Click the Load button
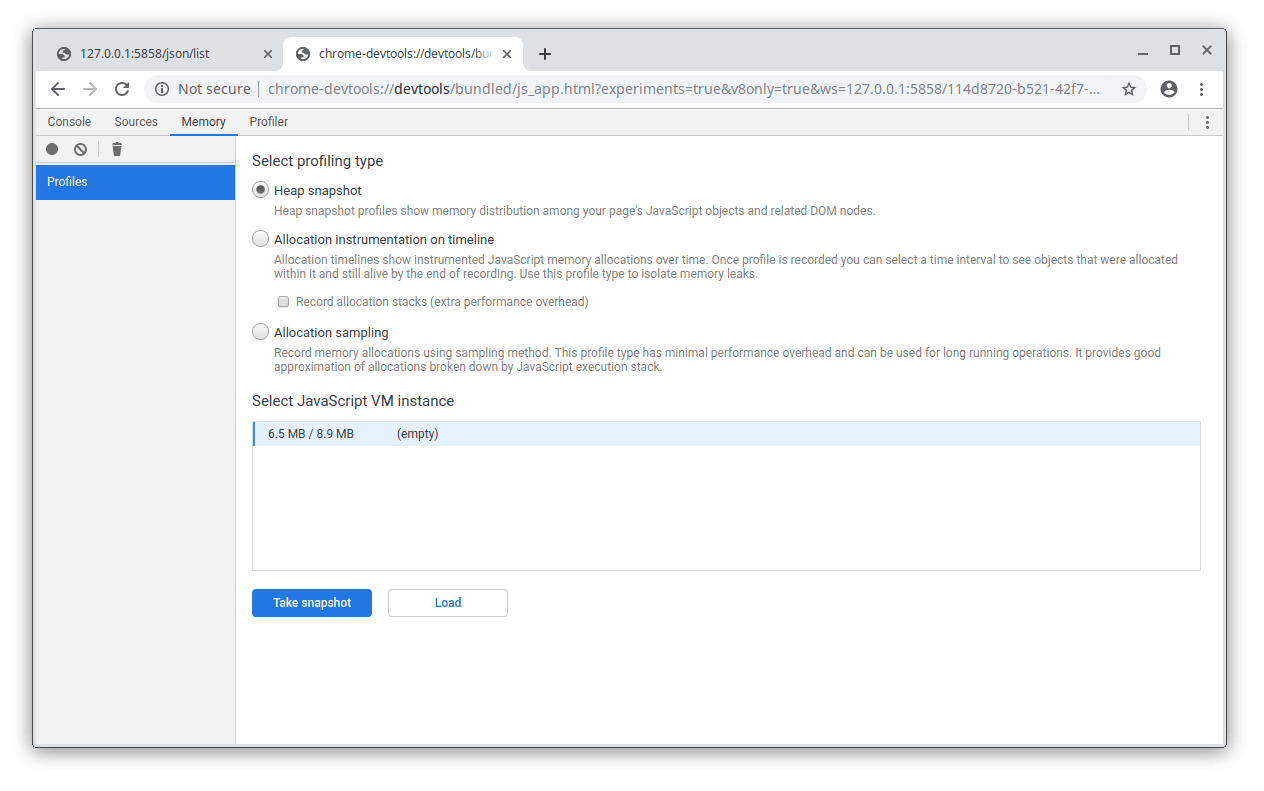This screenshot has width=1264, height=791. coord(447,603)
